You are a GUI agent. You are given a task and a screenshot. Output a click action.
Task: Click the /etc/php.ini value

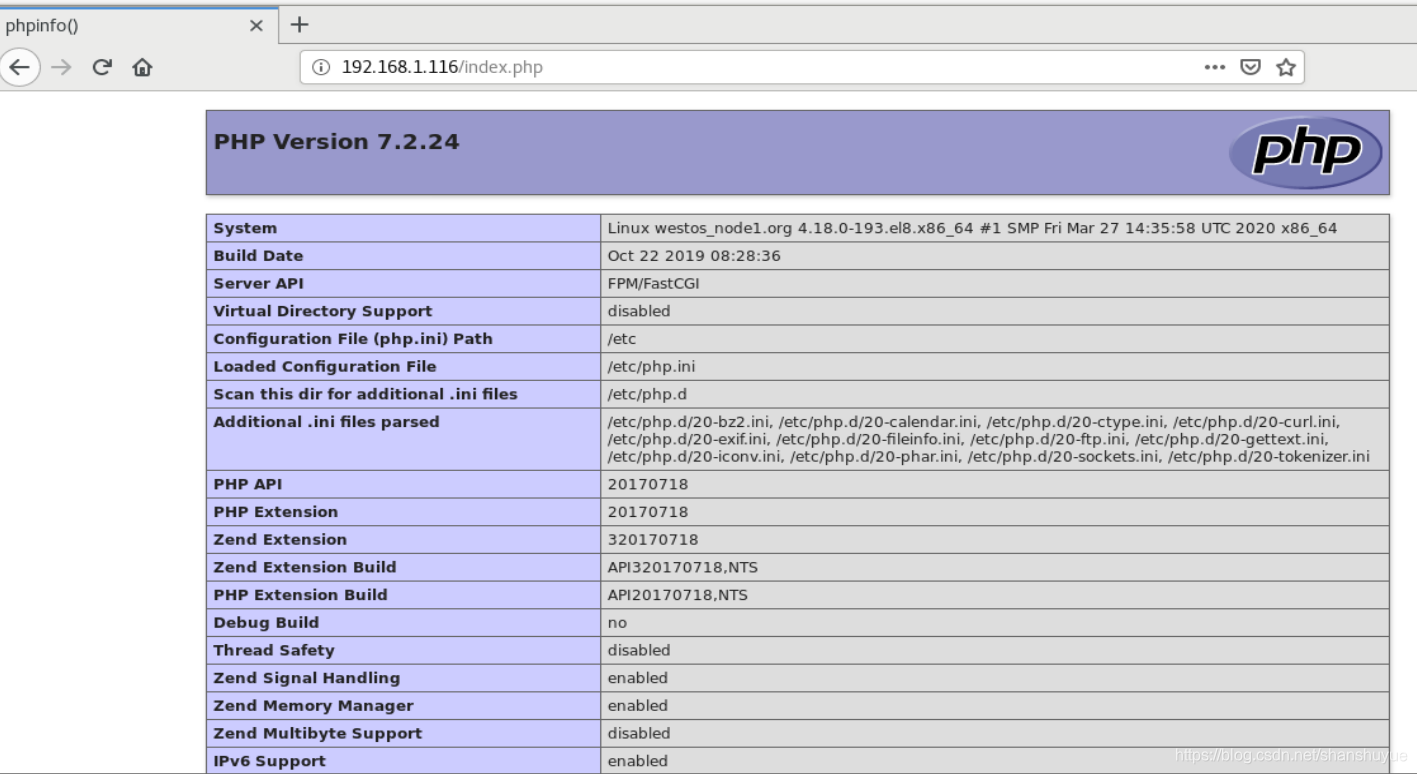[651, 367]
